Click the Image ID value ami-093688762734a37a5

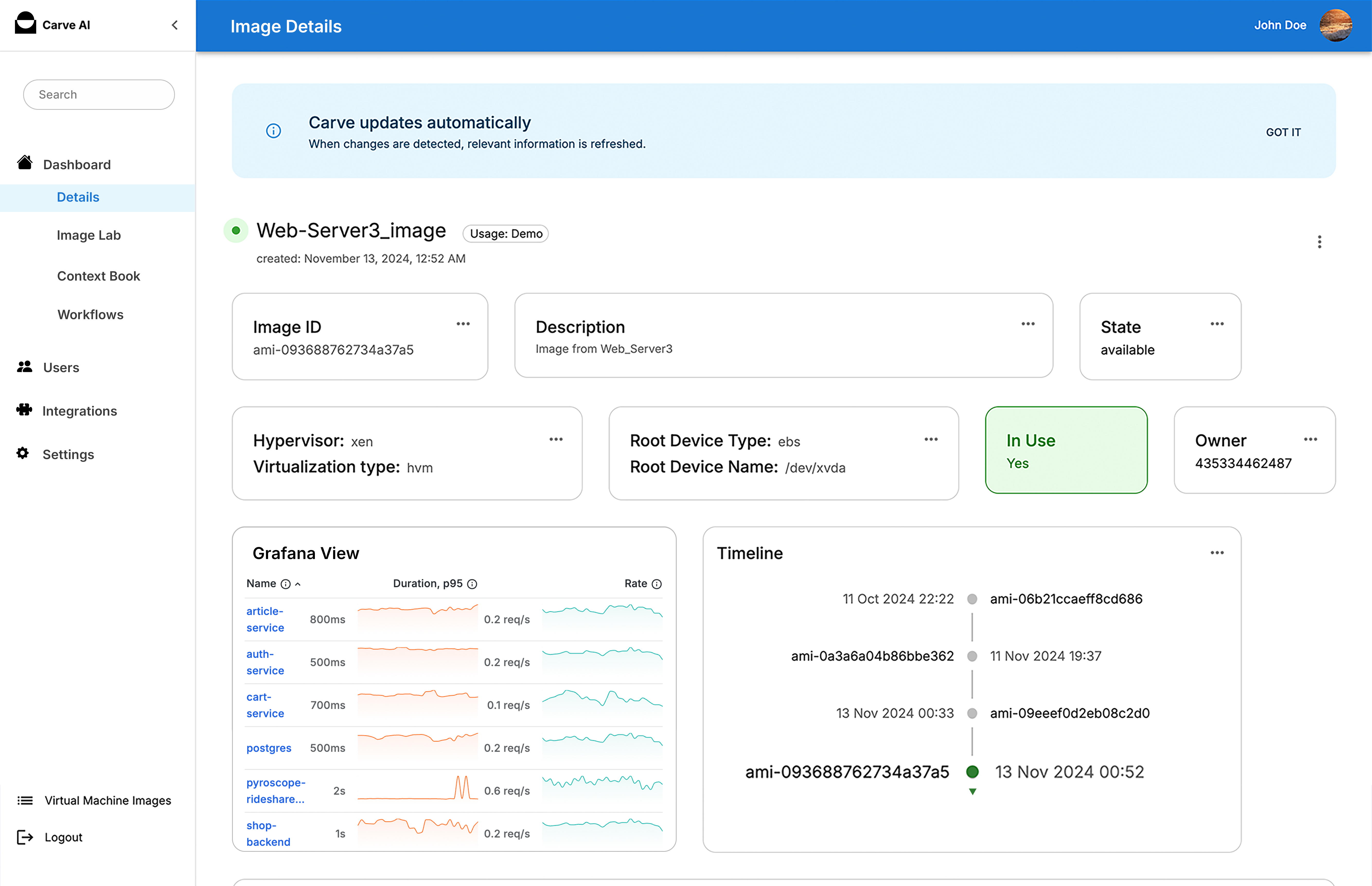(333, 350)
